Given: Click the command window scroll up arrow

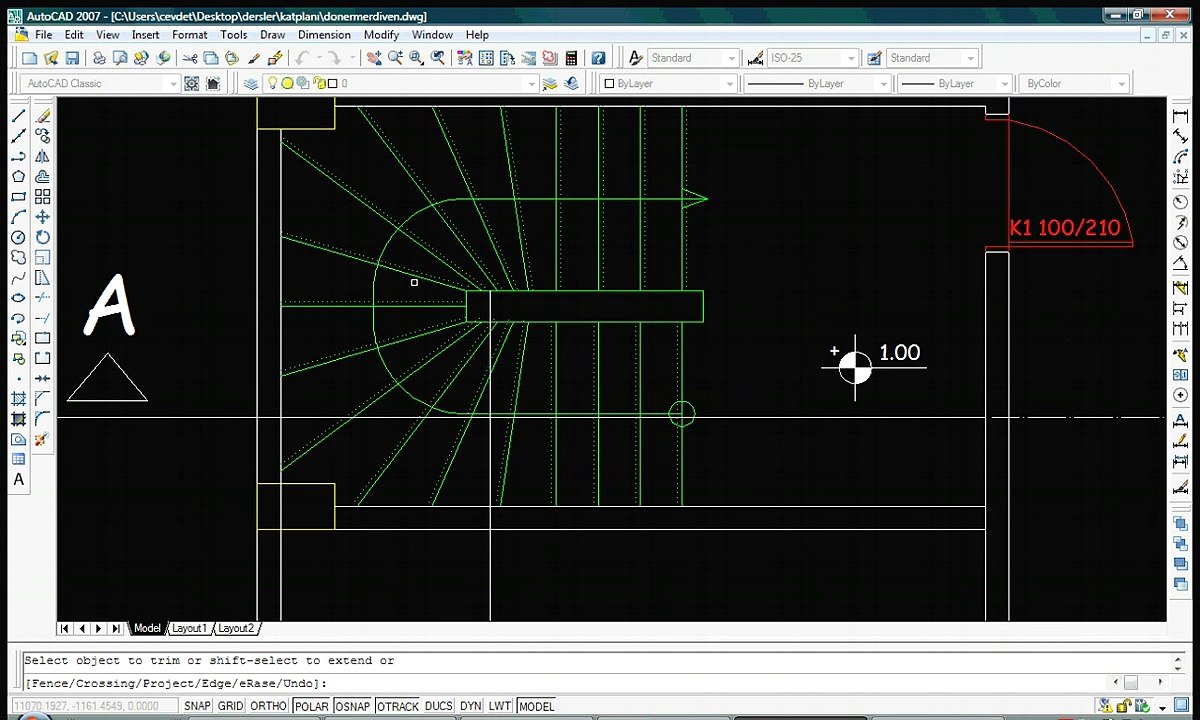Looking at the screenshot, I should click(x=1177, y=660).
